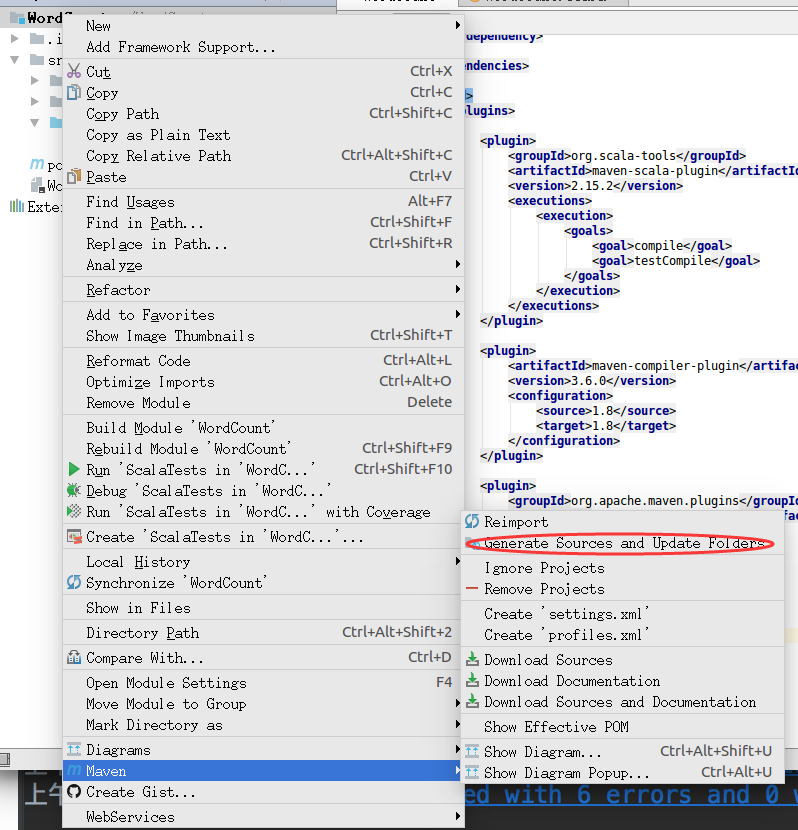
Task: Select Create 'settings.xml'
Action: (622, 614)
